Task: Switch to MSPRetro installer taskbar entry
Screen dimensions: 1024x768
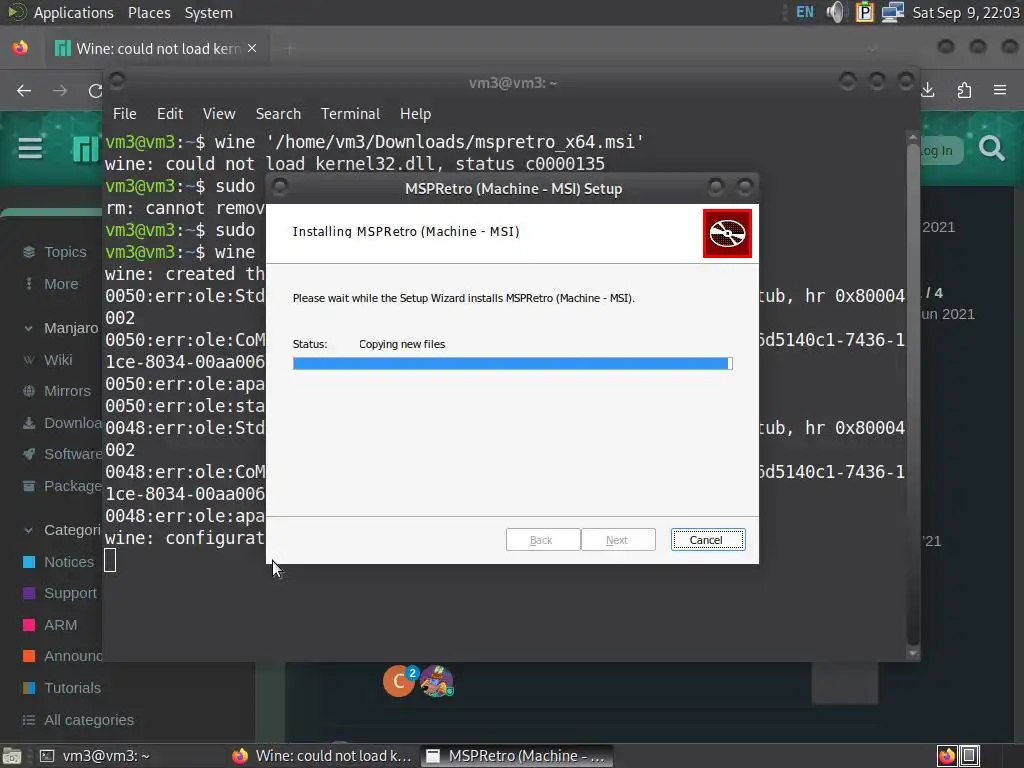Action: coord(516,756)
